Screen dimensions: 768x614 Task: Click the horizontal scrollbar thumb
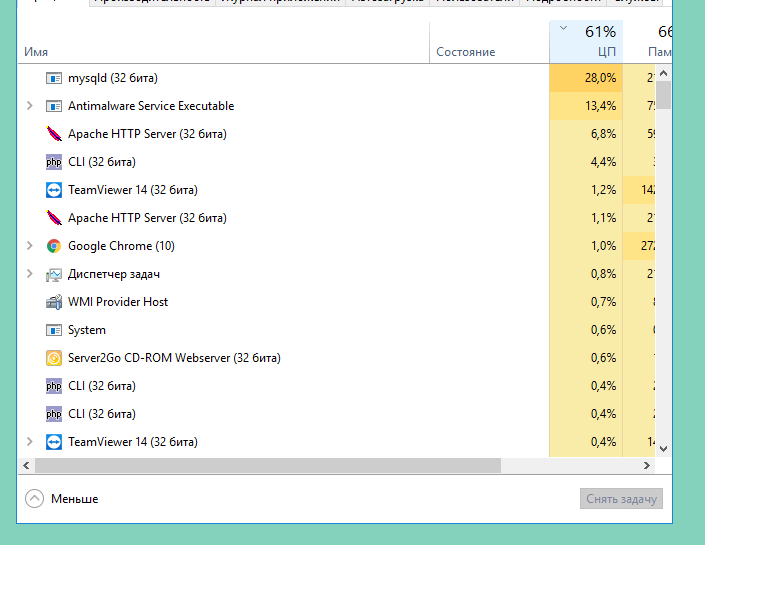point(268,466)
